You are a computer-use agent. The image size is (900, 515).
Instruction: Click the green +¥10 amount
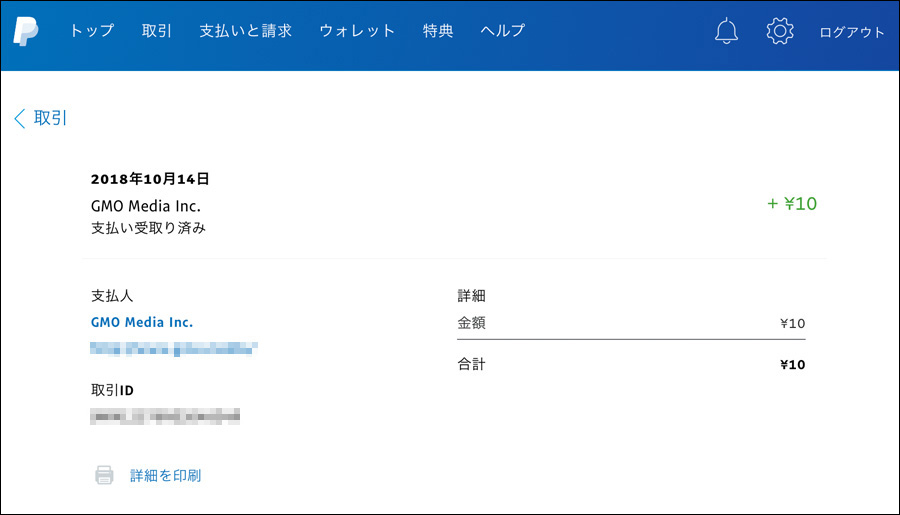(792, 204)
